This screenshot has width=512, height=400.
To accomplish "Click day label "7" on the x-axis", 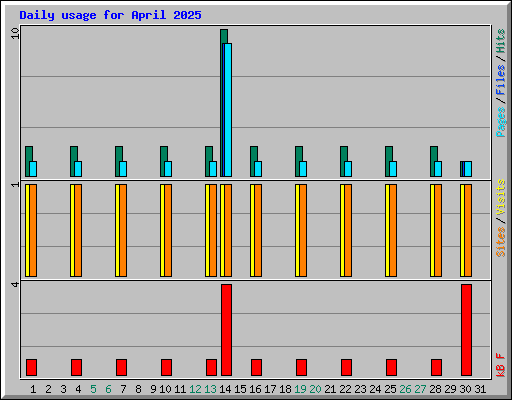I will (x=123, y=389).
